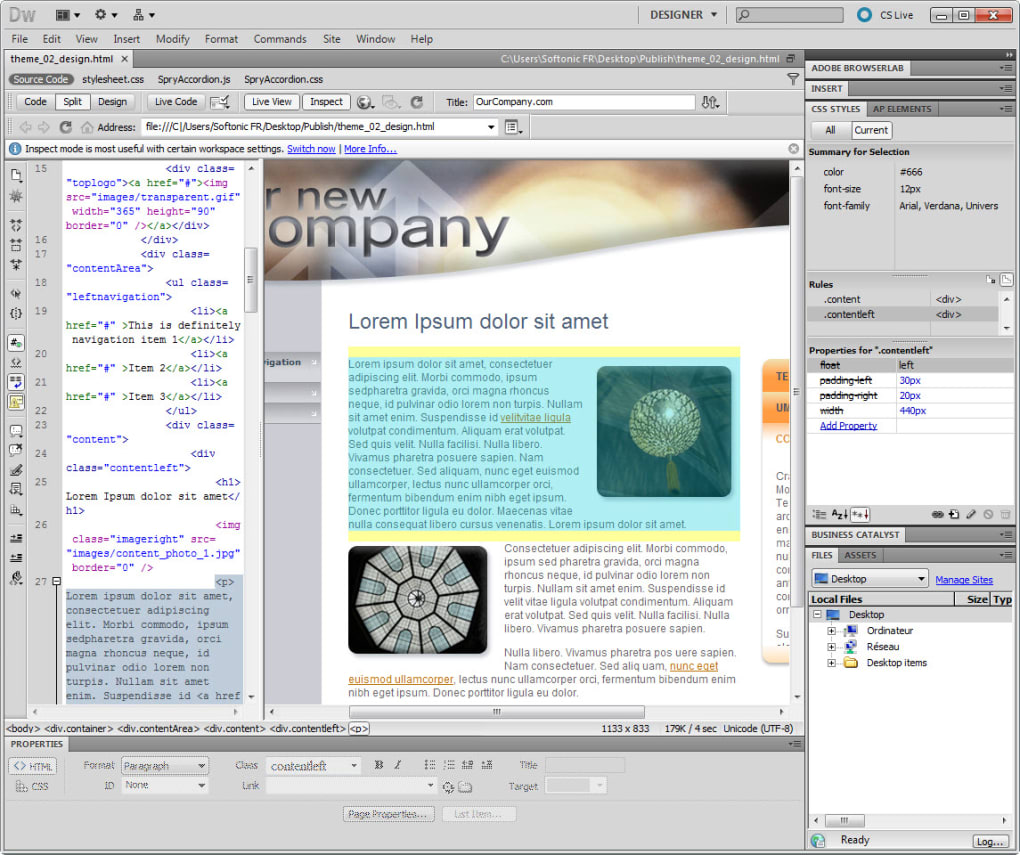Open the Format Paragraph dropdown
Image resolution: width=1020 pixels, height=855 pixels.
[x=165, y=766]
